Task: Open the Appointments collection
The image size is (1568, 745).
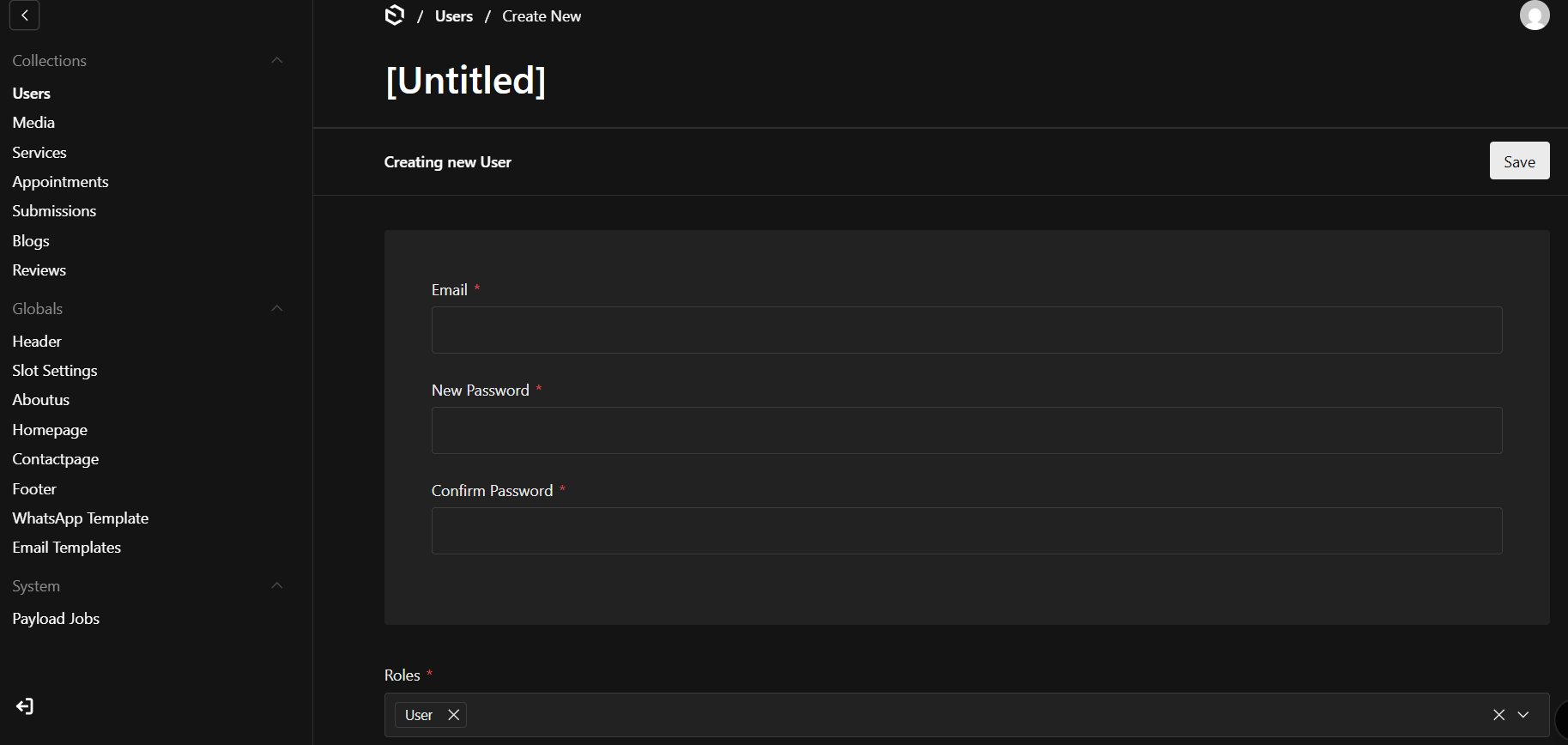Action: [x=60, y=182]
